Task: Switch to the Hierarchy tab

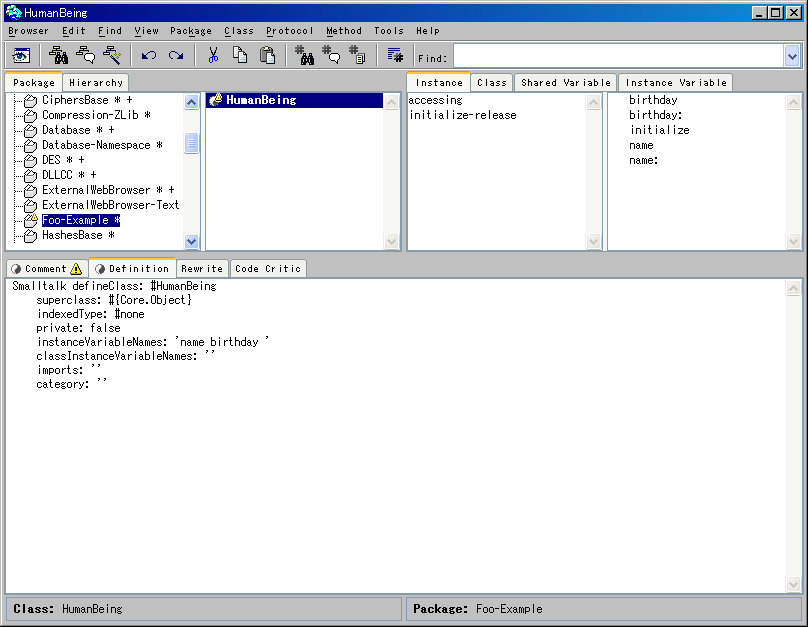Action: click(96, 82)
